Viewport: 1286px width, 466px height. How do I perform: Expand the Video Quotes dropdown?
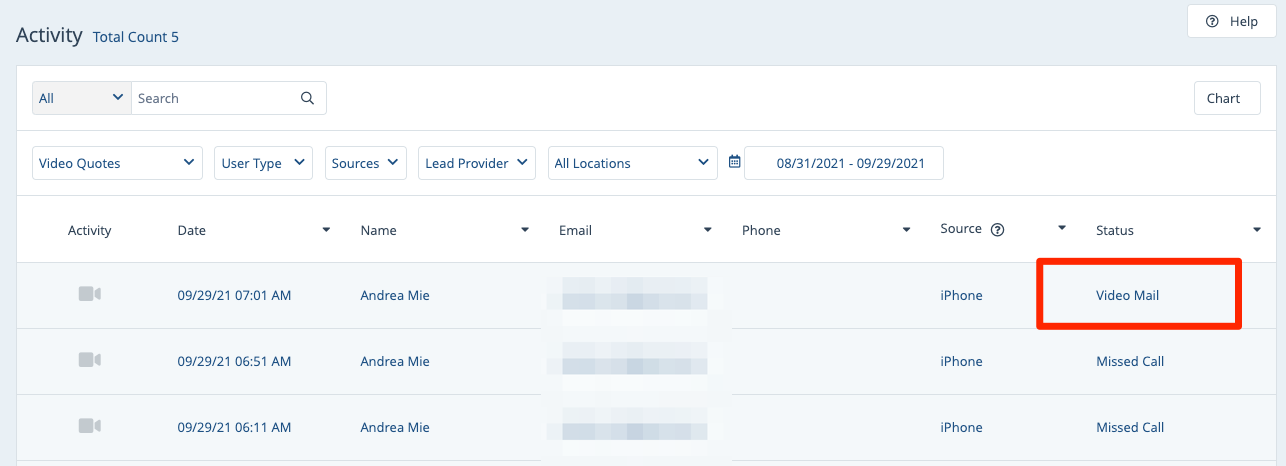point(117,163)
